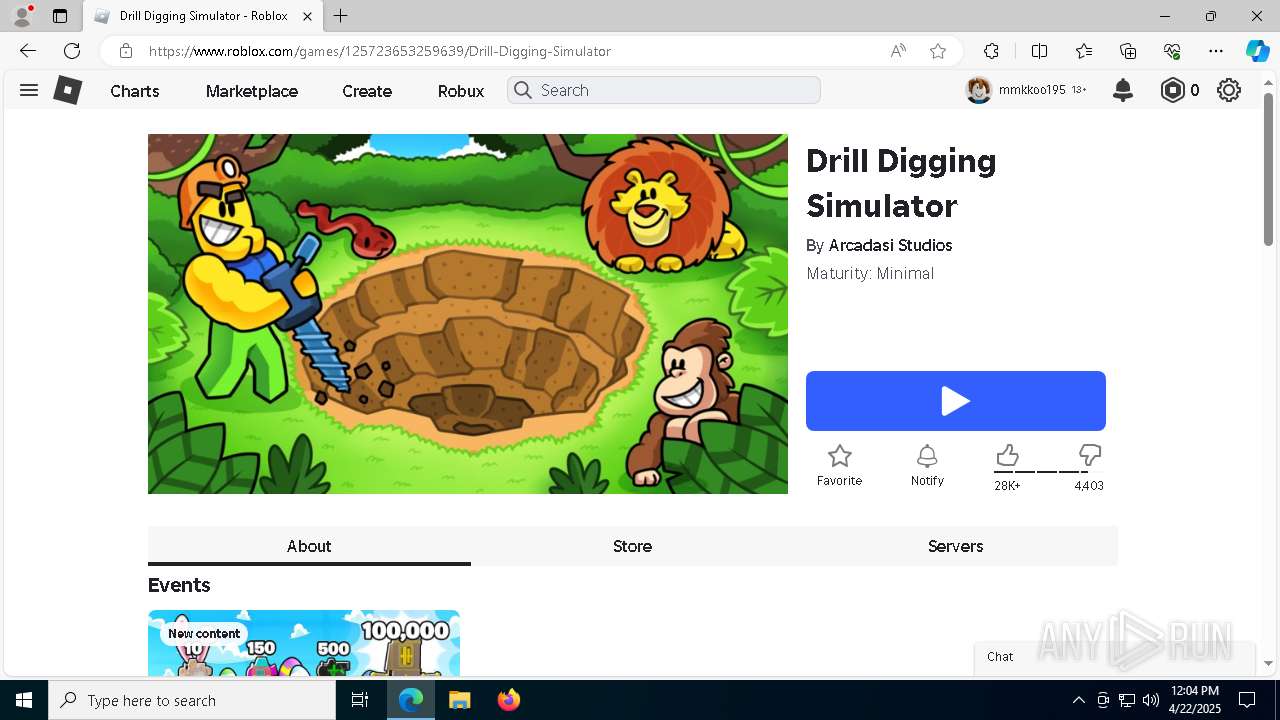The height and width of the screenshot is (720, 1280).
Task: Open the Windows Start menu
Action: click(24, 700)
